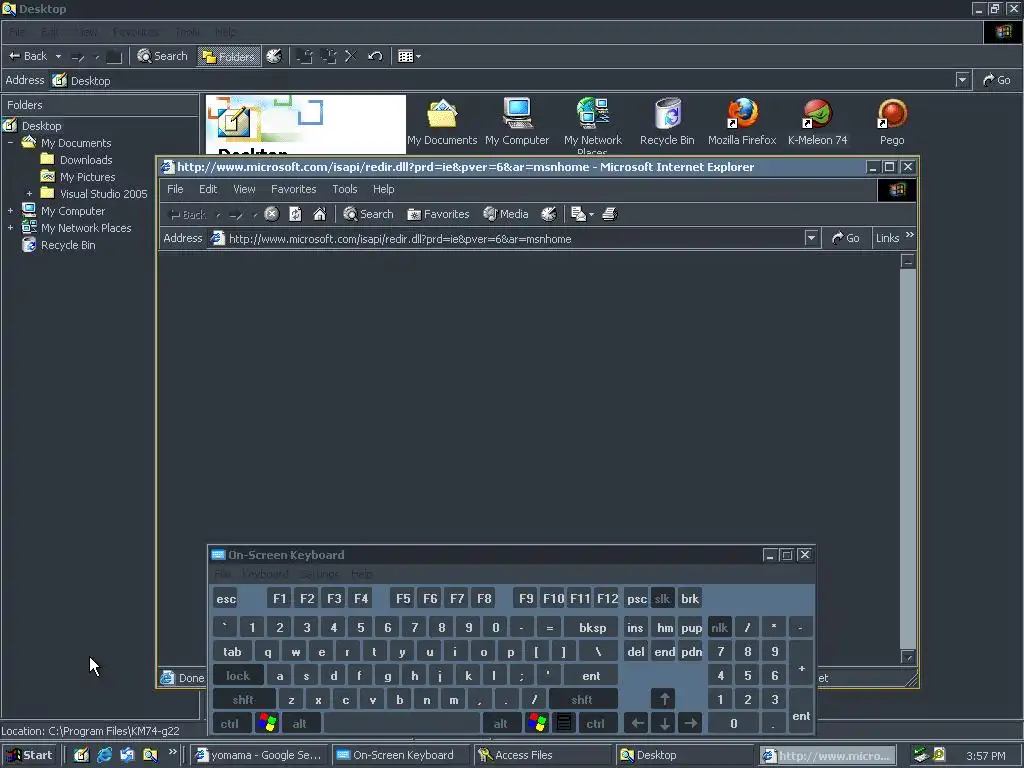
Task: Click the Search button in Explorer toolbar
Action: tap(162, 56)
